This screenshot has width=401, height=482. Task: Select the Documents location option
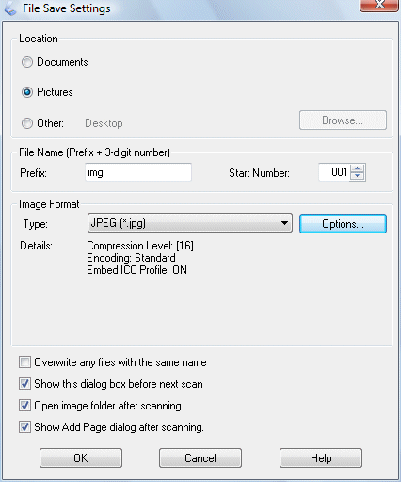(27, 62)
